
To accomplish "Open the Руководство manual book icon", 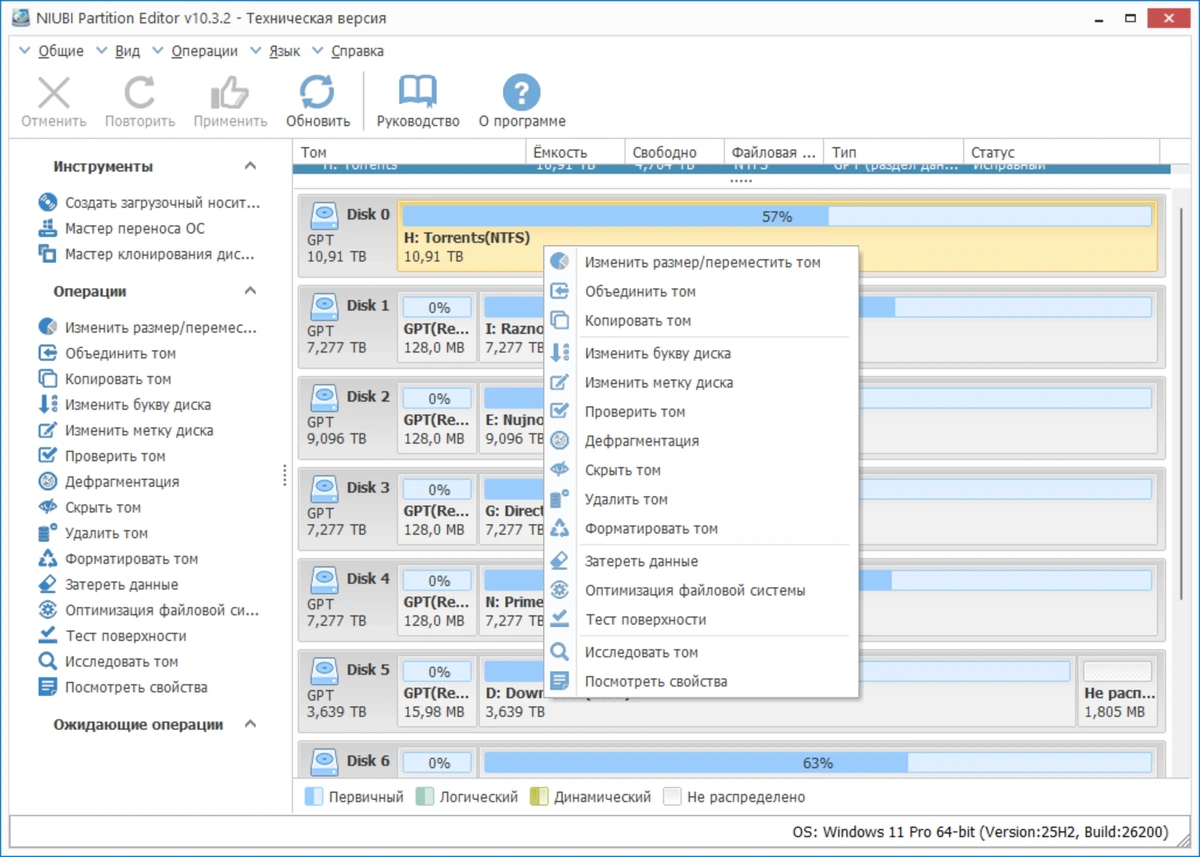I will click(x=417, y=92).
